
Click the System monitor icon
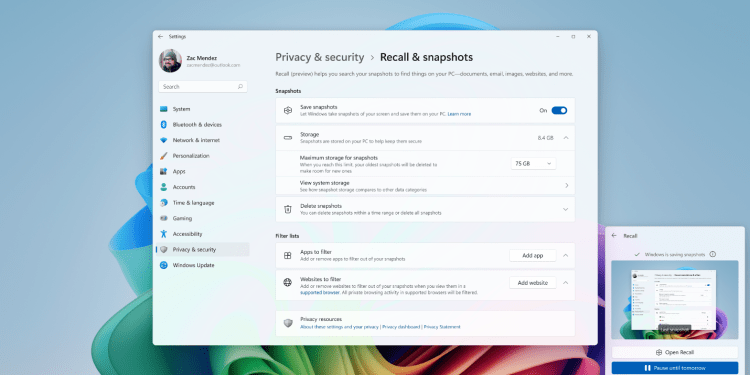click(164, 109)
